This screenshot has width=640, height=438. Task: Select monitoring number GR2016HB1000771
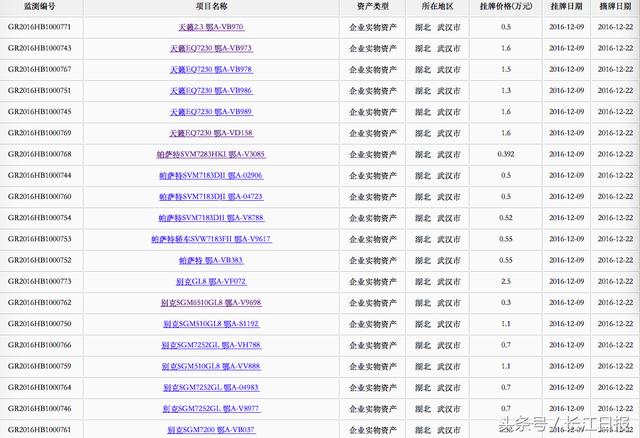pyautogui.click(x=40, y=27)
